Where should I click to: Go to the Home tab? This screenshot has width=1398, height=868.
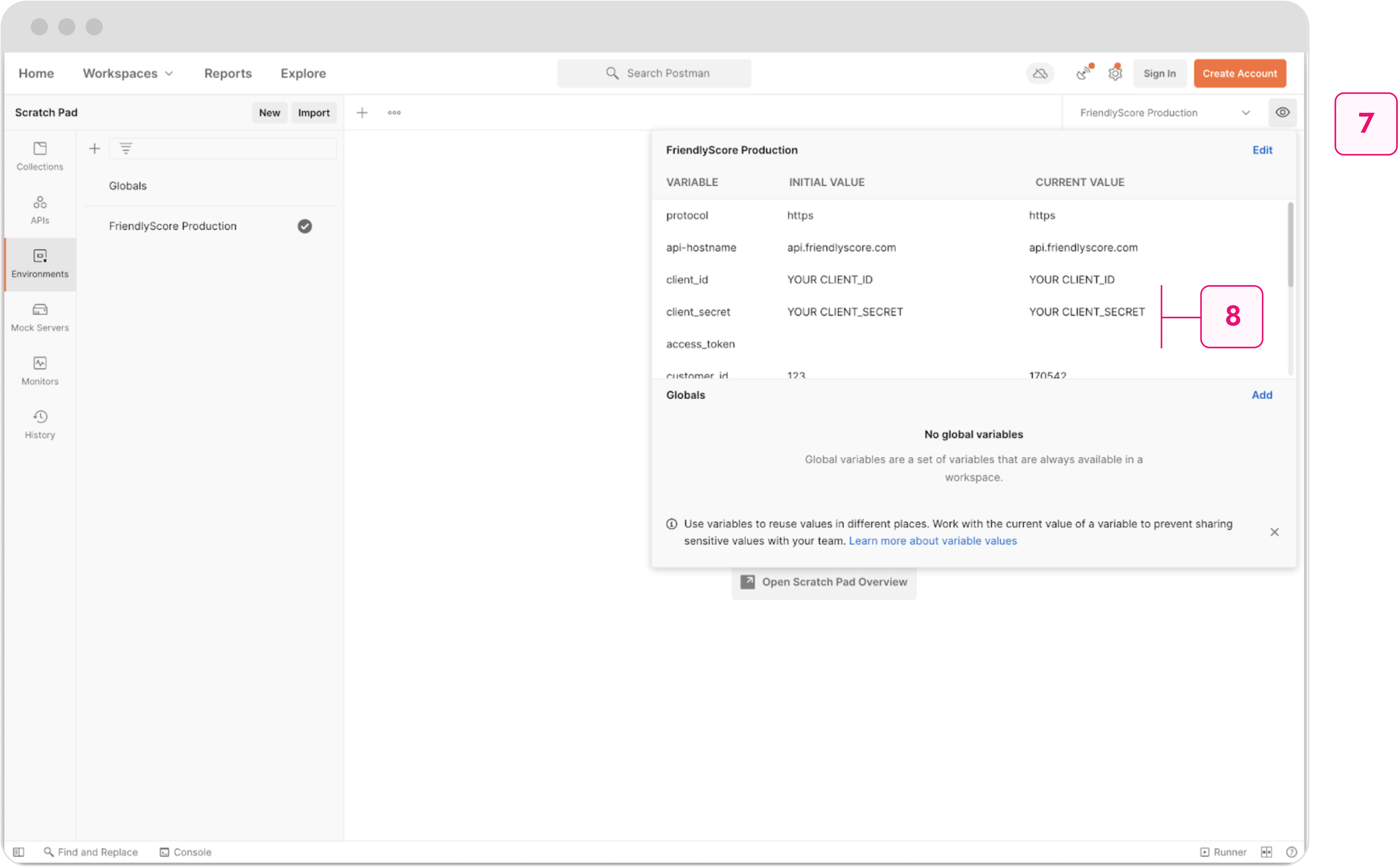36,74
